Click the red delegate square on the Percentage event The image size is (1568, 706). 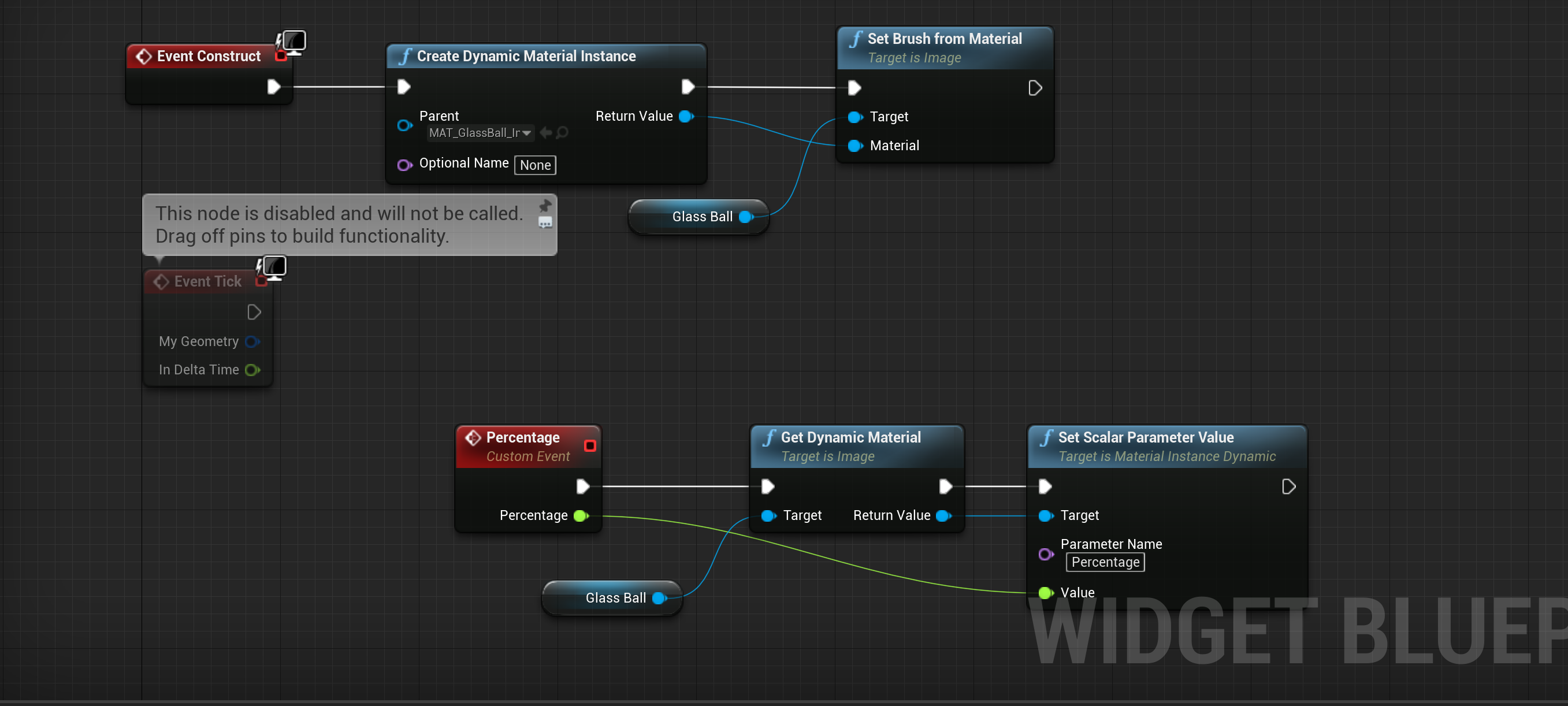(x=589, y=445)
